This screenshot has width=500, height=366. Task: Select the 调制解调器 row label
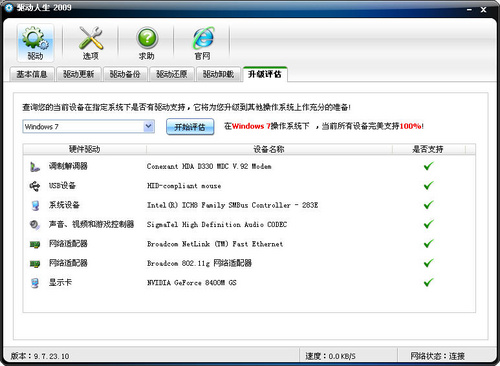click(68, 166)
